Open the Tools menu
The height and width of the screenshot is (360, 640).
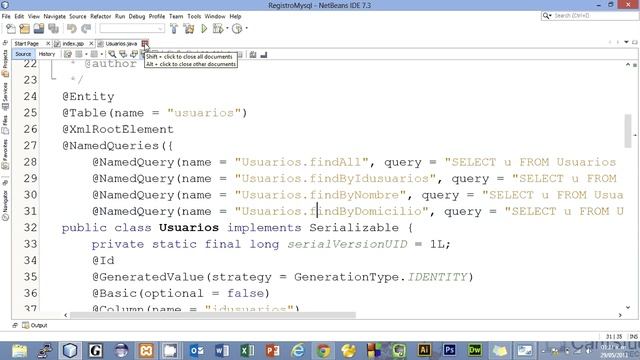(194, 16)
